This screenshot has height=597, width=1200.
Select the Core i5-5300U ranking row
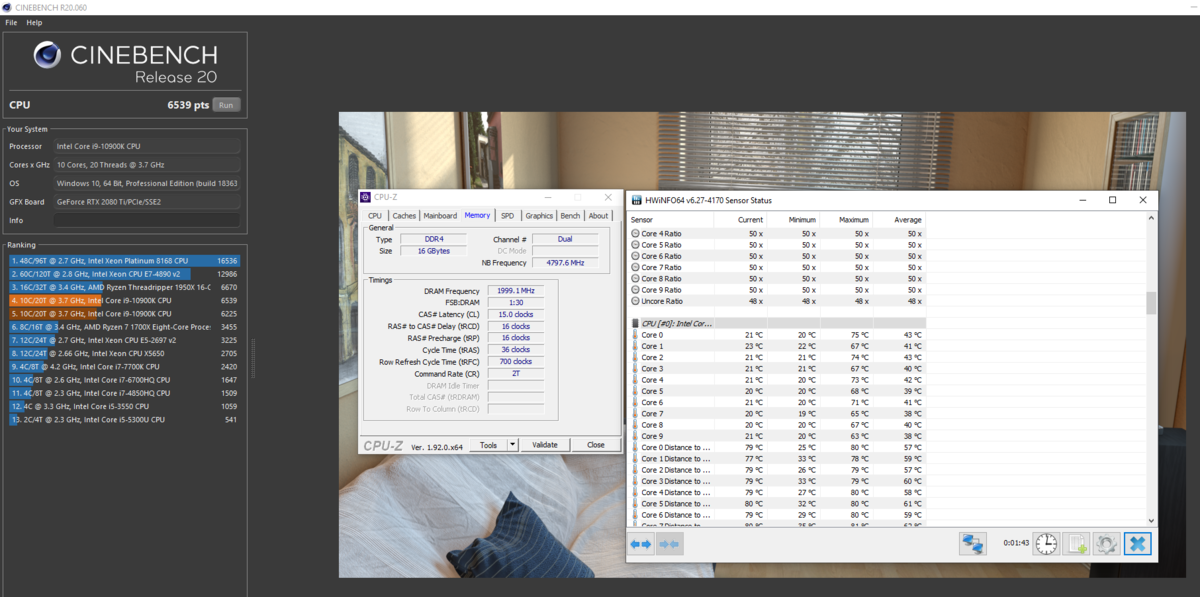125,420
